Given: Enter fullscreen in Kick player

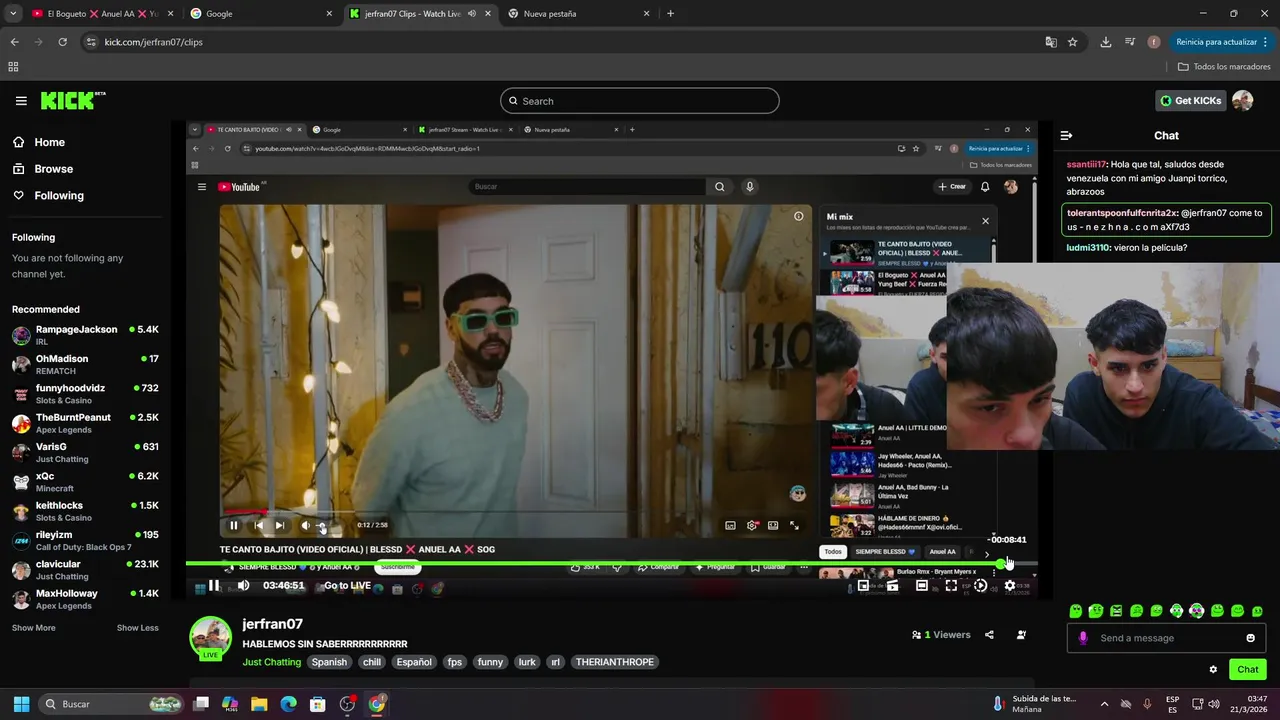Looking at the screenshot, I should tap(951, 586).
